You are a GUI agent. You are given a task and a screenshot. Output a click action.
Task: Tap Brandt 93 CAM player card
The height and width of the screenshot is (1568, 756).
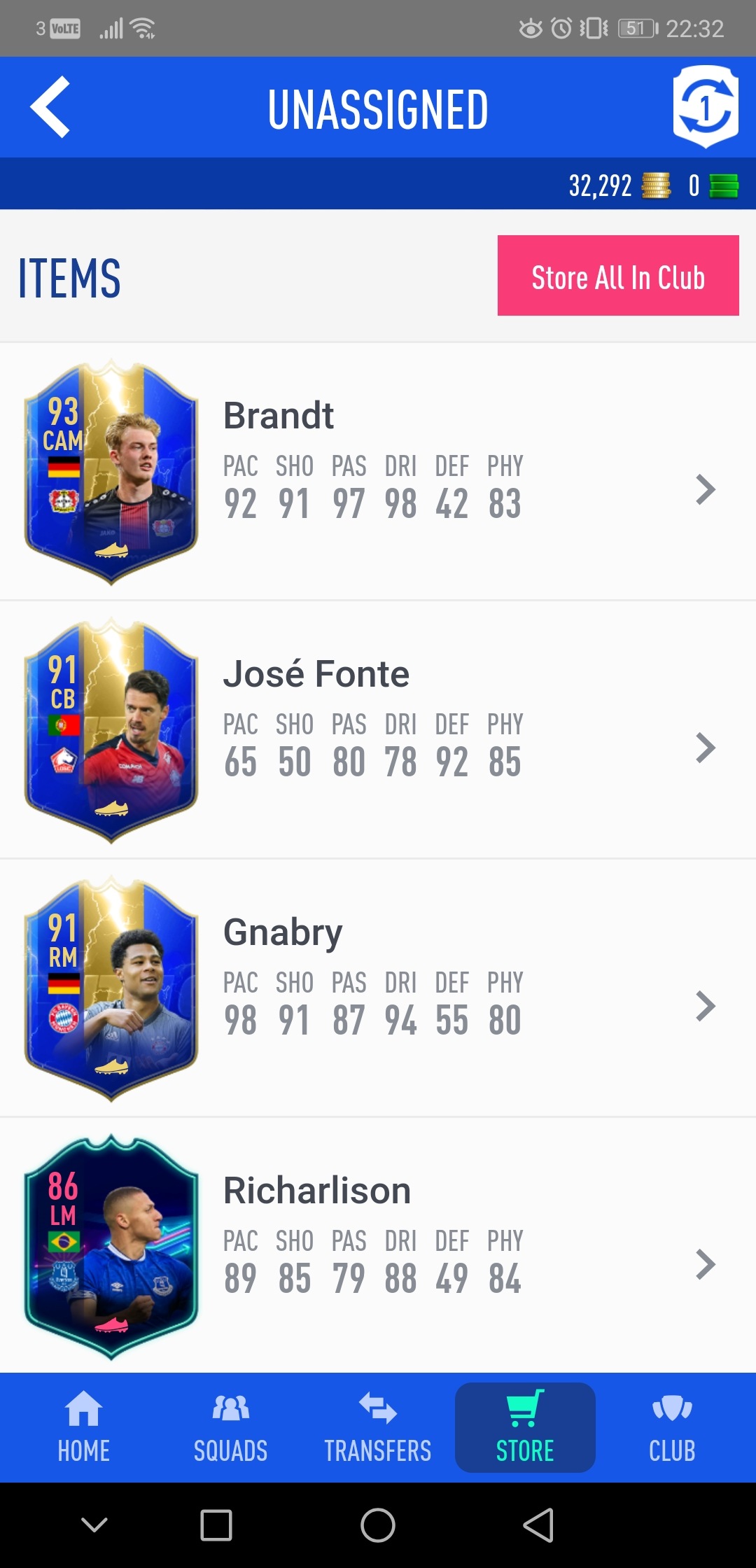click(111, 472)
